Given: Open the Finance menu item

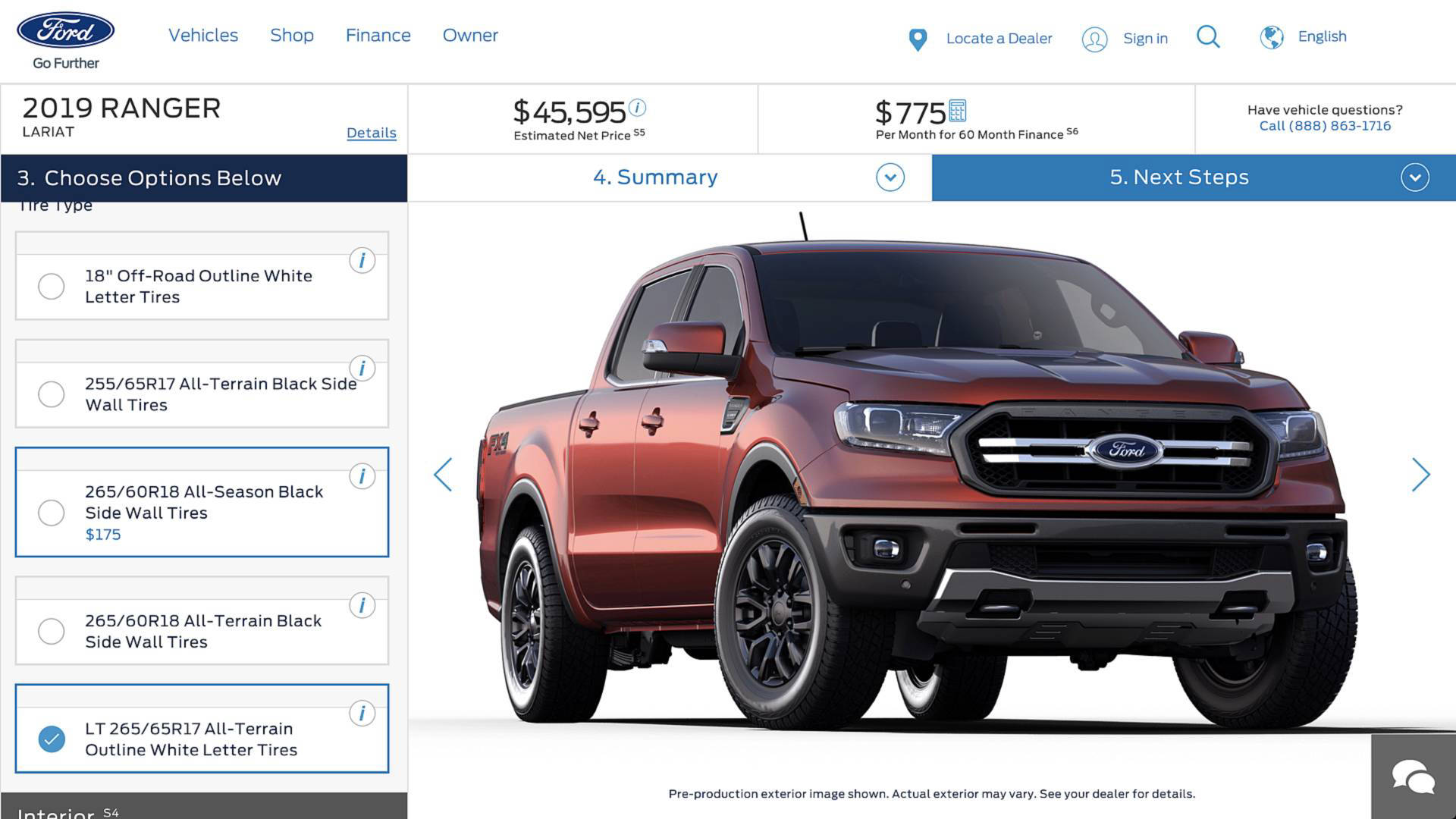Looking at the screenshot, I should [x=377, y=36].
